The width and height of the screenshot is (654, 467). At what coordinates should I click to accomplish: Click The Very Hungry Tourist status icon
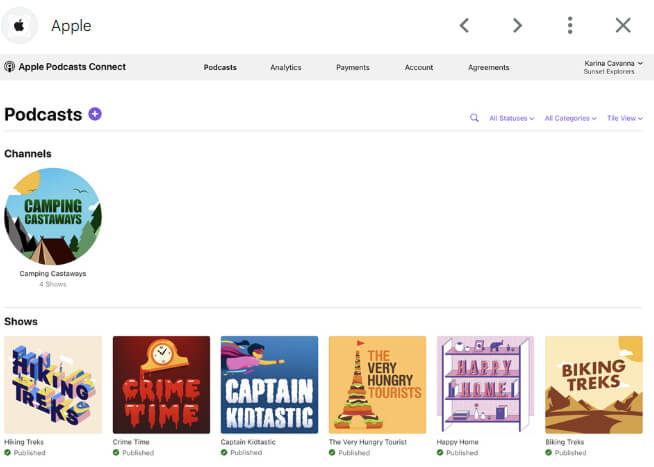coord(332,452)
